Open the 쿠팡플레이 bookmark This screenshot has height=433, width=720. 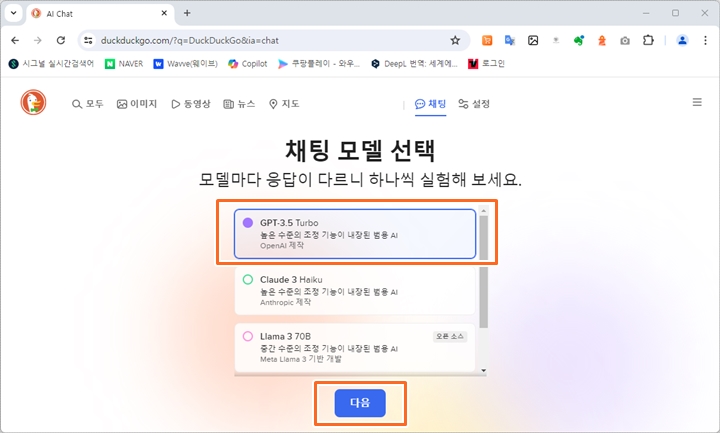tap(319, 64)
